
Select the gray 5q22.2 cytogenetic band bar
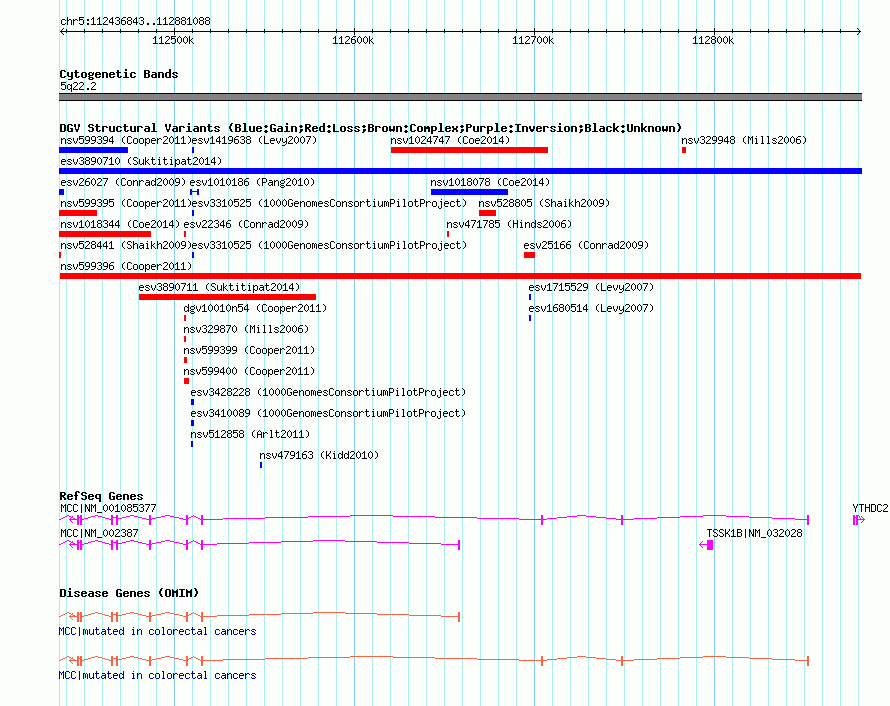coord(460,97)
